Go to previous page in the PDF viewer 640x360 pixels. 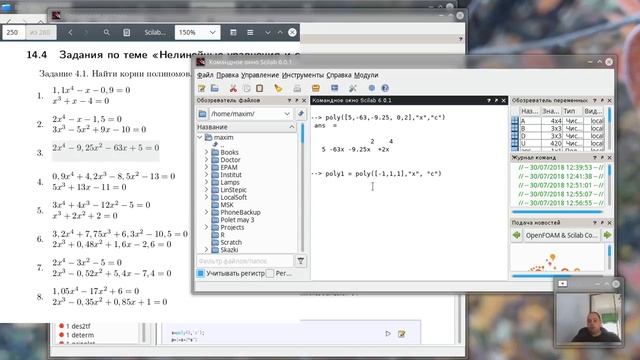pyautogui.click(x=70, y=32)
